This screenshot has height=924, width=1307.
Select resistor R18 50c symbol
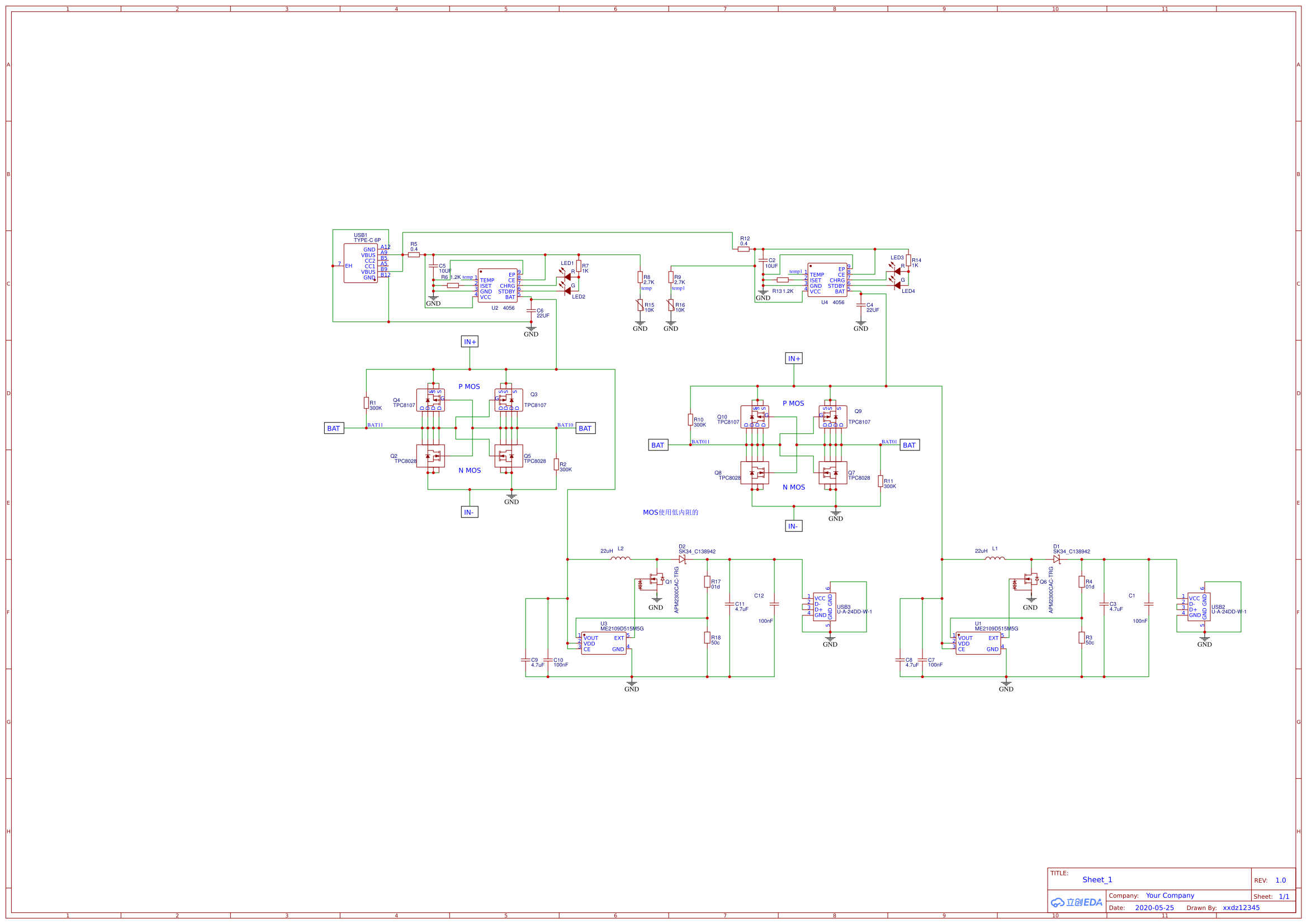pyautogui.click(x=707, y=638)
